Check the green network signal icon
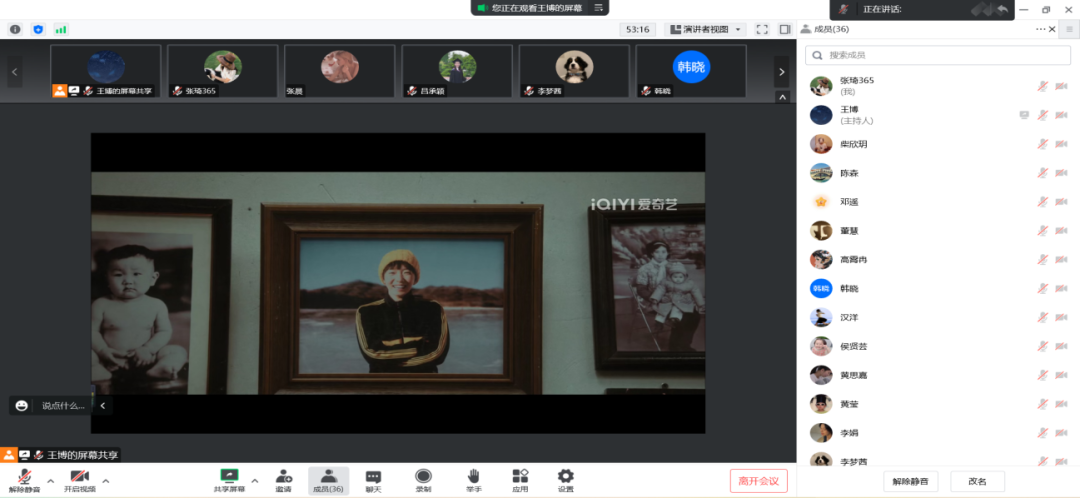 pyautogui.click(x=61, y=30)
